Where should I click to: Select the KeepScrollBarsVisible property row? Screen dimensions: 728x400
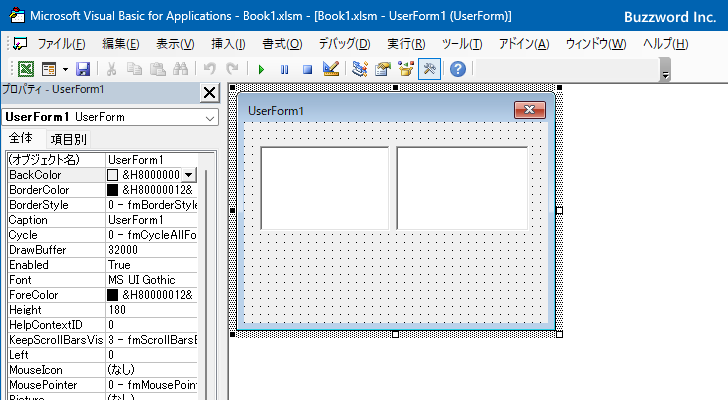[102, 340]
